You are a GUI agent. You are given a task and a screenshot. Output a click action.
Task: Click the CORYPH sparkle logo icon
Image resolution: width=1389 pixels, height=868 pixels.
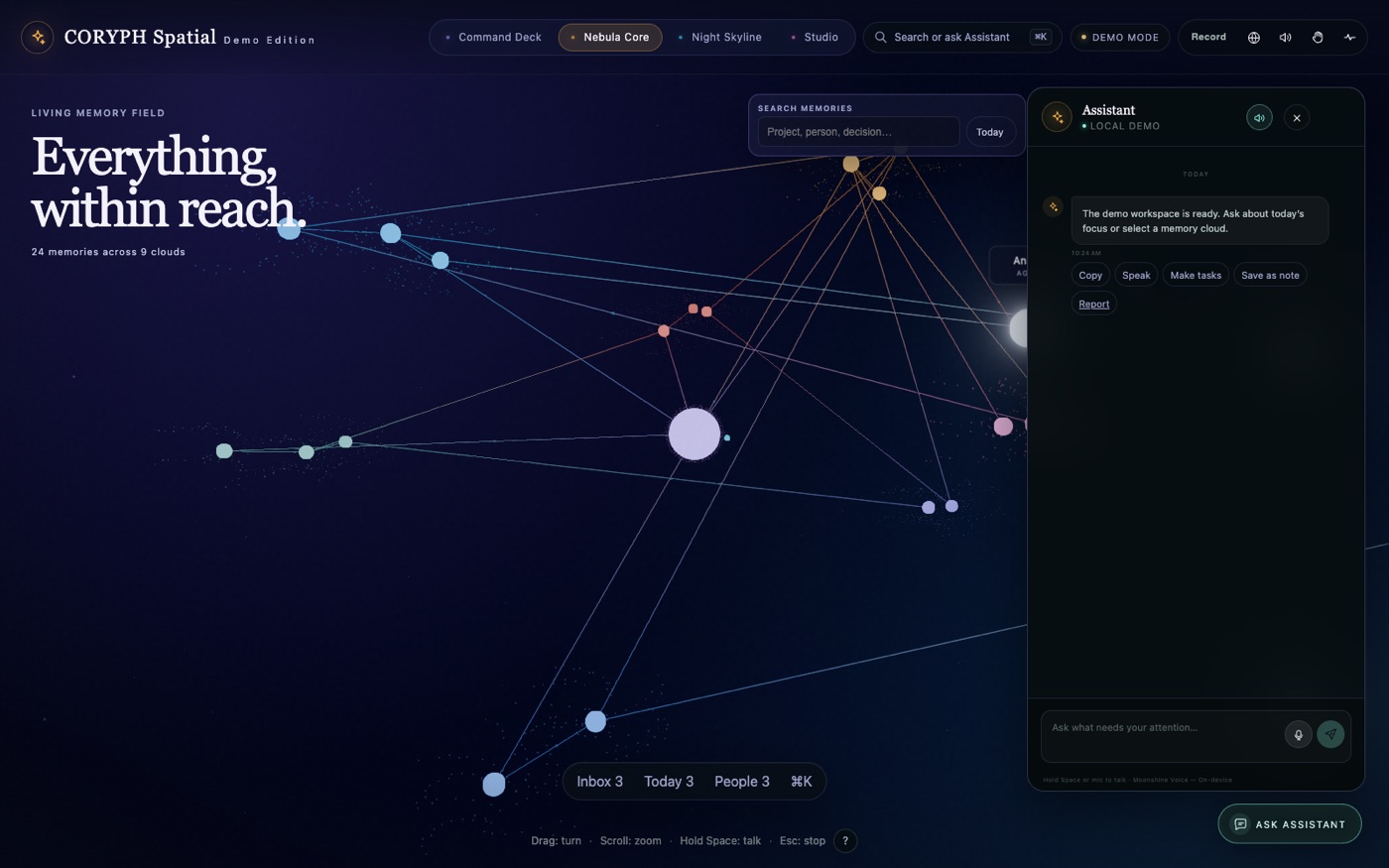point(38,38)
